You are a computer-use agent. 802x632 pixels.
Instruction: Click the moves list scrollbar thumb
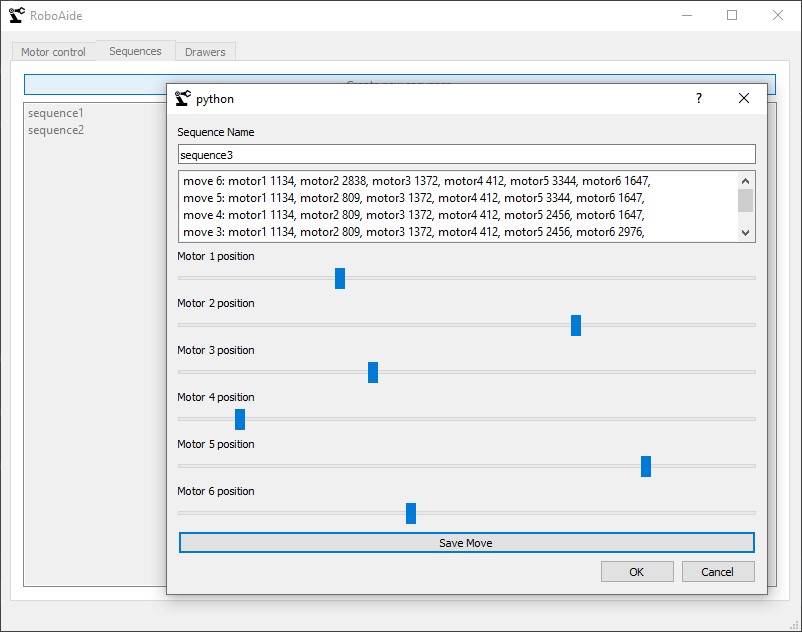point(745,200)
